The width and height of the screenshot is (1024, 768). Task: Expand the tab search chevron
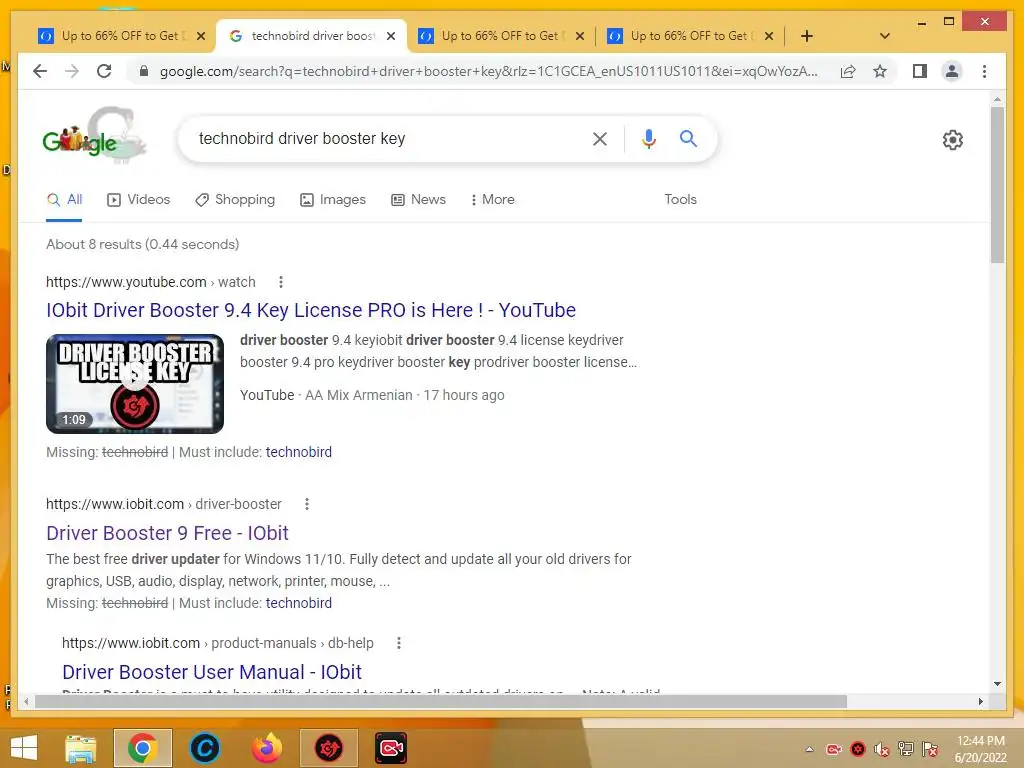(885, 36)
